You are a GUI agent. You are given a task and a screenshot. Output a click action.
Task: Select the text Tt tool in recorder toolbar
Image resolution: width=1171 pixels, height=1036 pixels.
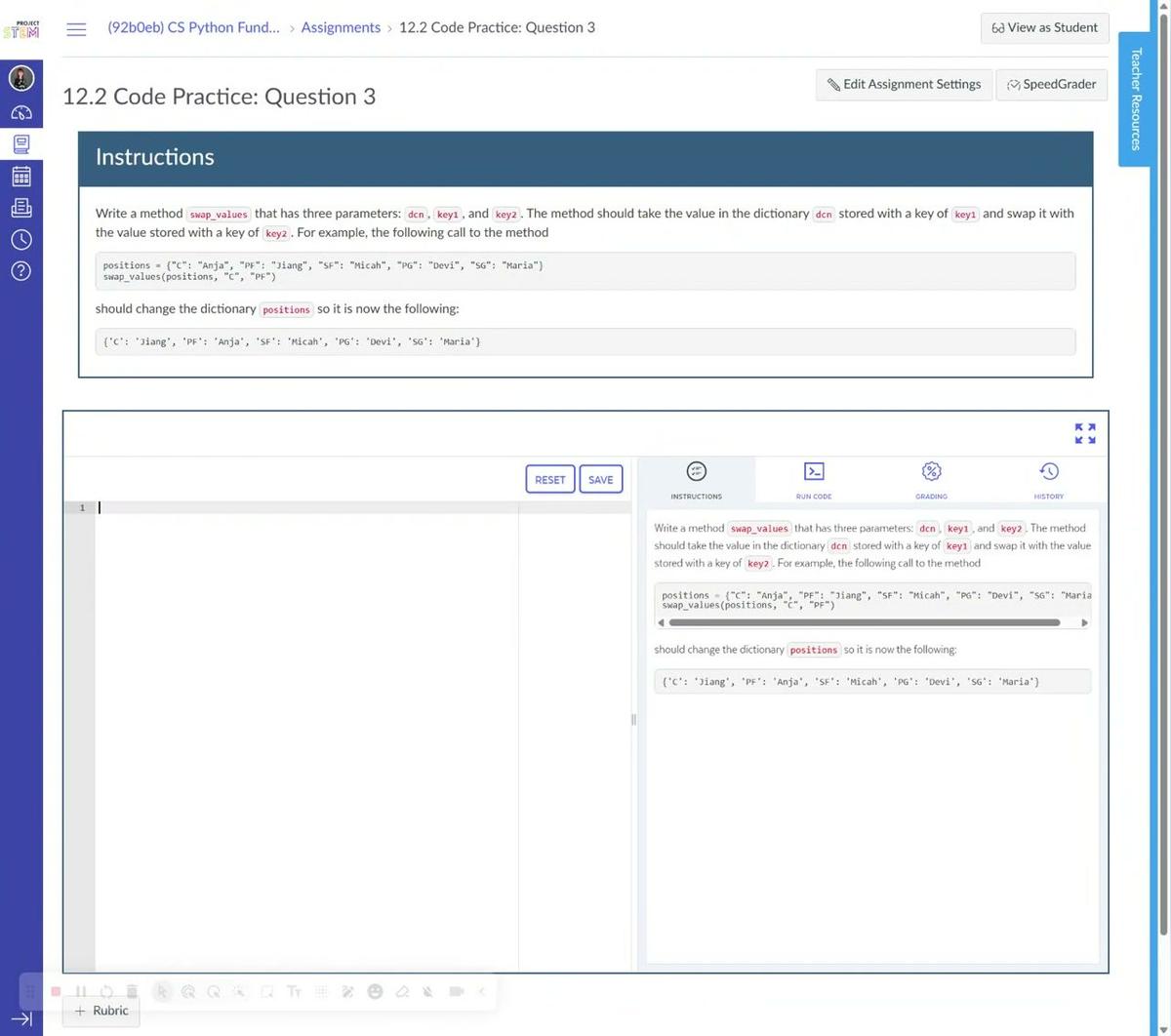click(x=294, y=992)
